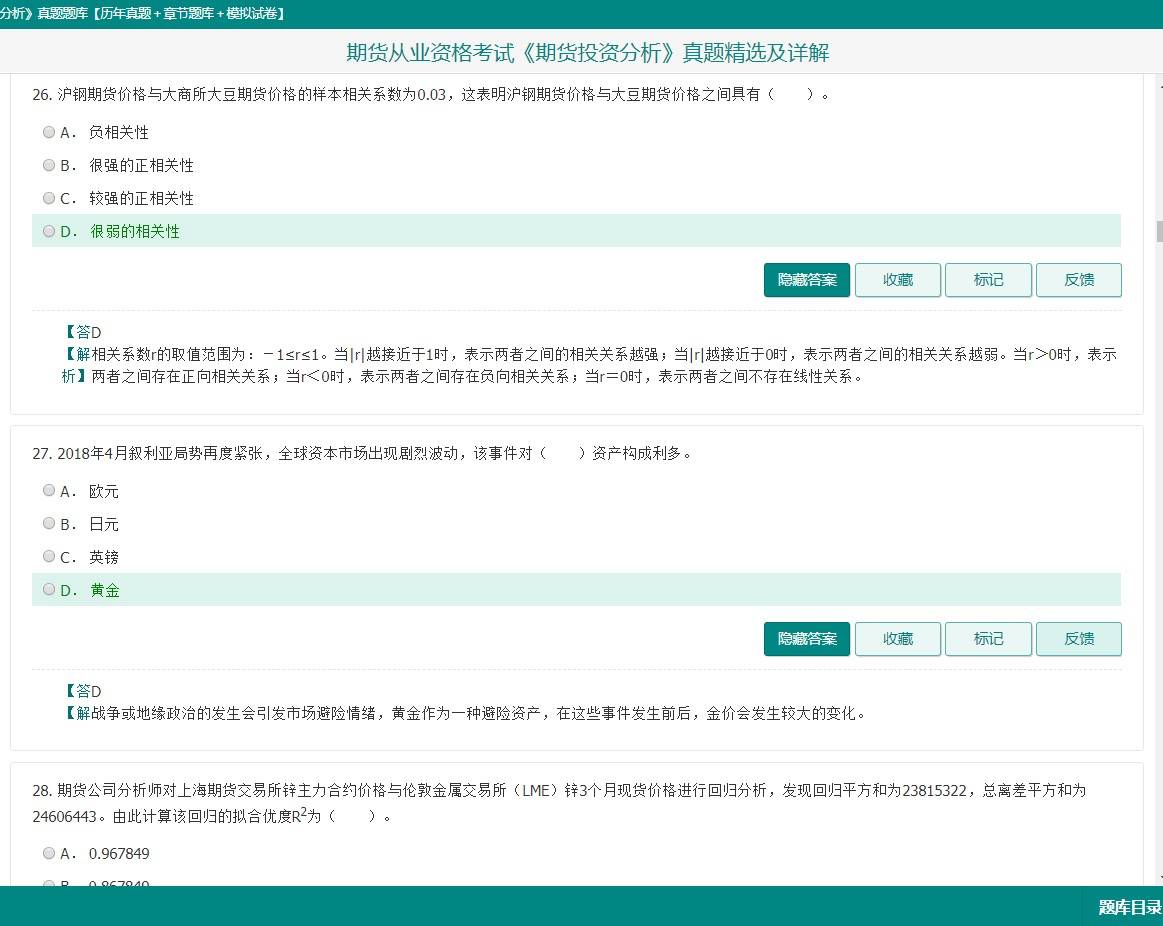Select option C 英镑

49,557
